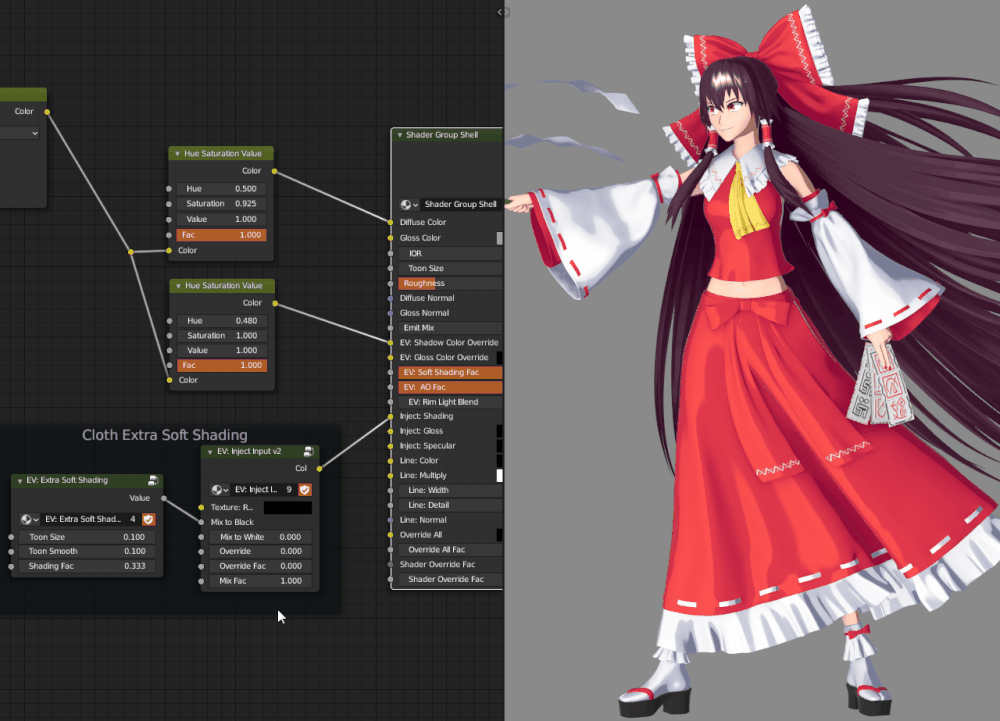
Task: Collapse the EV: Extra Soft Shading node
Action: pos(20,481)
